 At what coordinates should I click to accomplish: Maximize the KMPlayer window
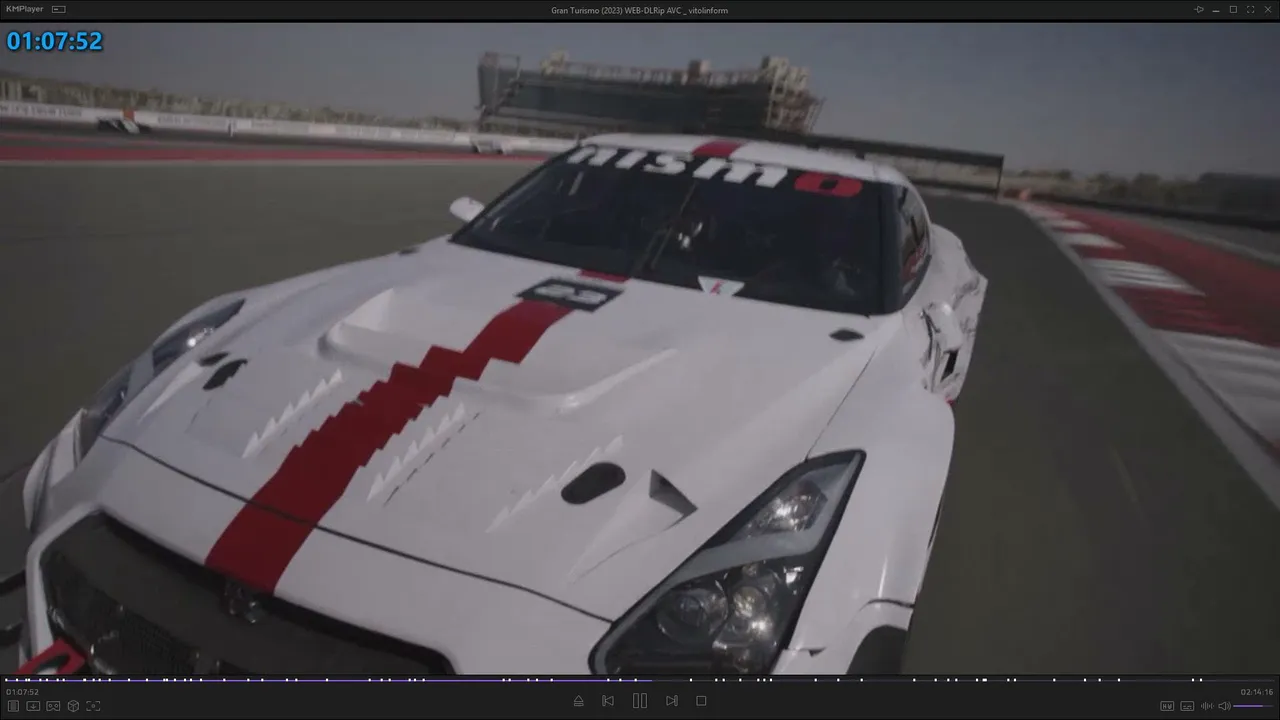[x=1233, y=9]
